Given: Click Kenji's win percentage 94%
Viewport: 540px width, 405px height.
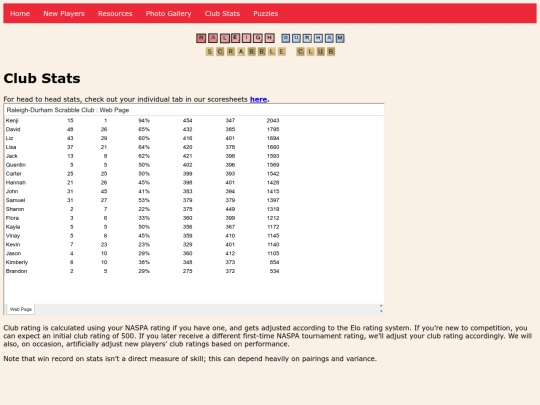Looking at the screenshot, I should (144, 121).
